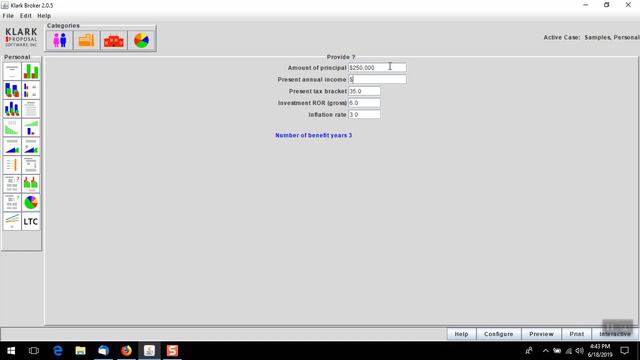This screenshot has height=360, width=640.
Task: Open the rising green area with blue bar icon
Action: (x=31, y=128)
